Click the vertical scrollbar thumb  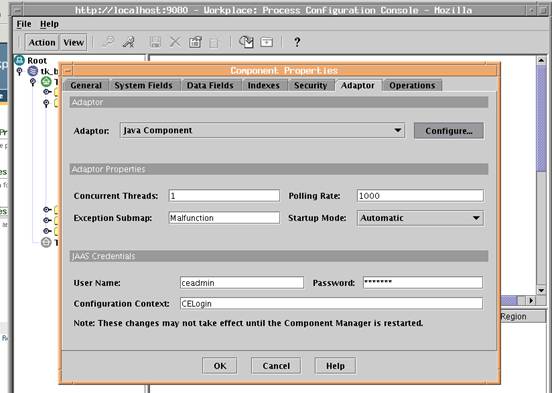541,118
